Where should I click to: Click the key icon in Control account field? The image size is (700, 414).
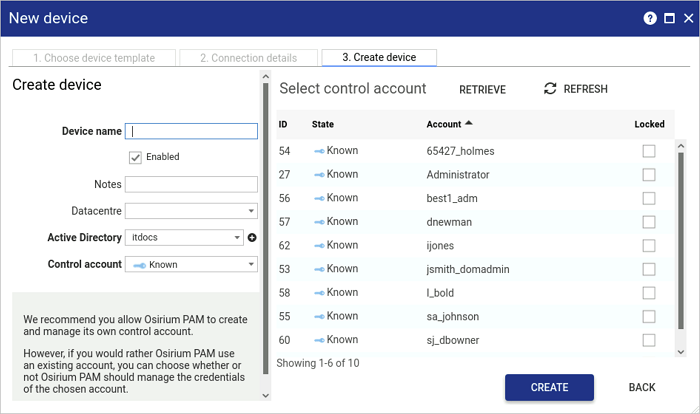point(139,265)
